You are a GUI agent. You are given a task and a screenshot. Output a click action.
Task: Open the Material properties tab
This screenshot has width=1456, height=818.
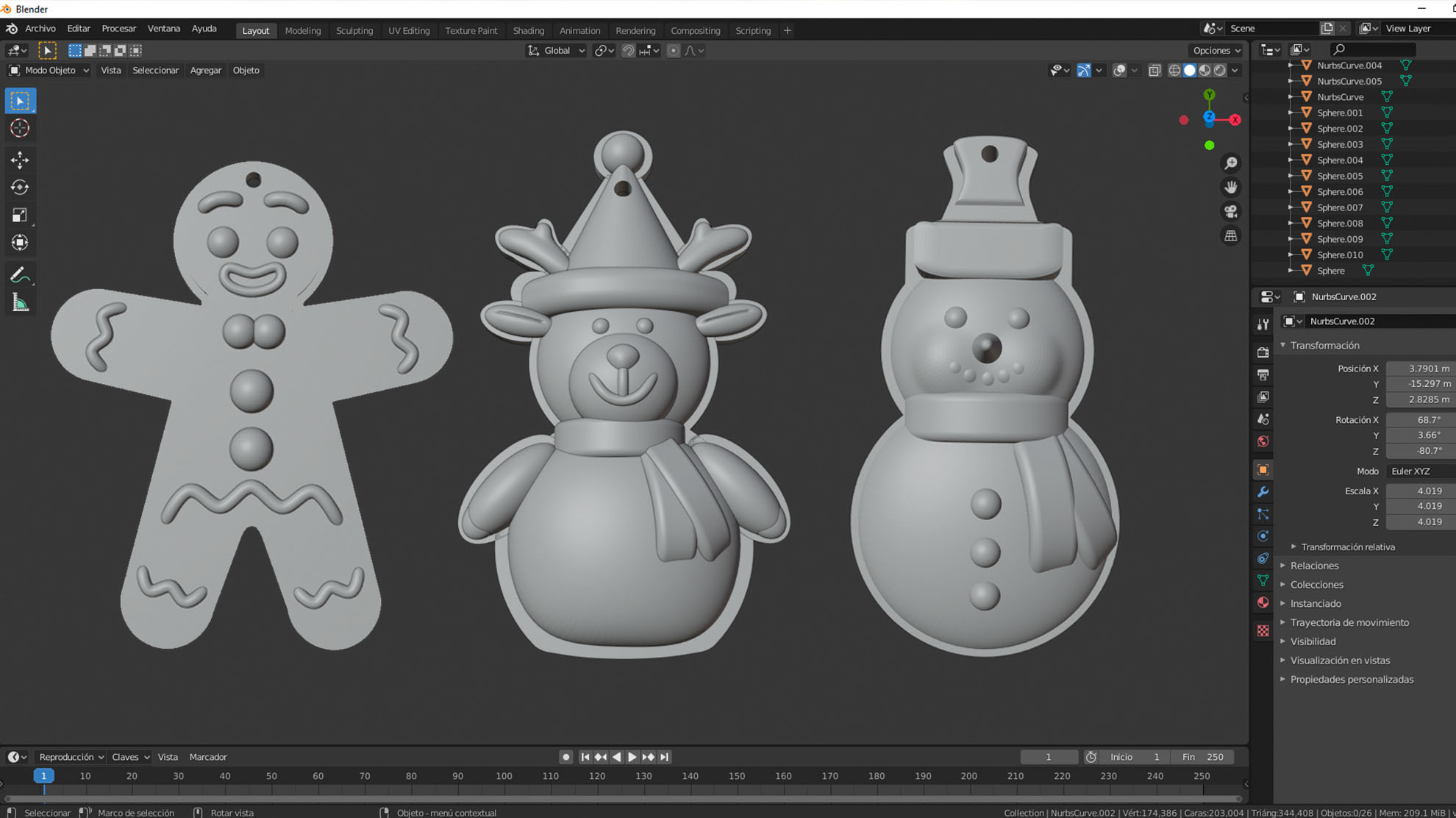tap(1263, 602)
